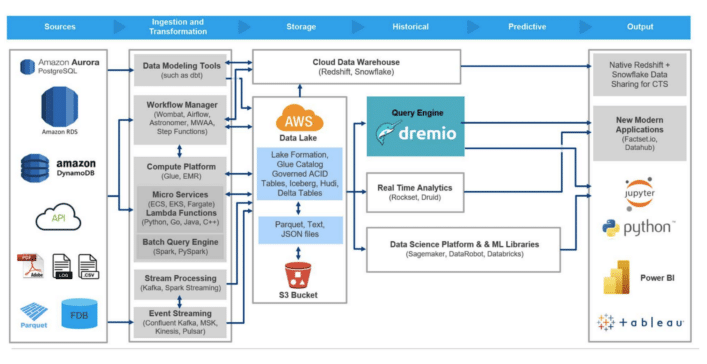707x364 pixels.
Task: Select the Python logo
Action: point(638,228)
